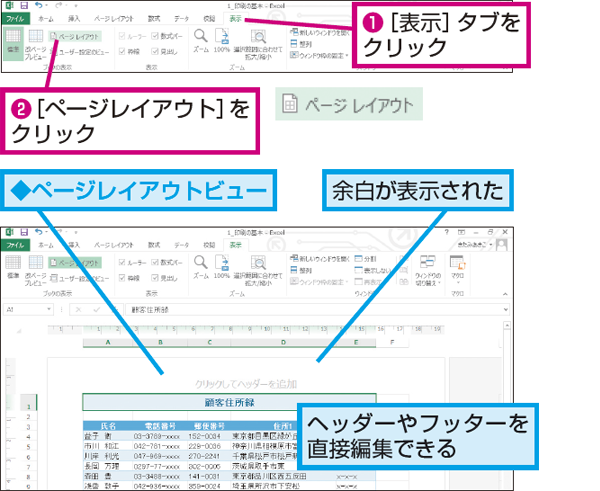Click the 表示 tab in the top Excel window
600x491 pixels.
[234, 19]
